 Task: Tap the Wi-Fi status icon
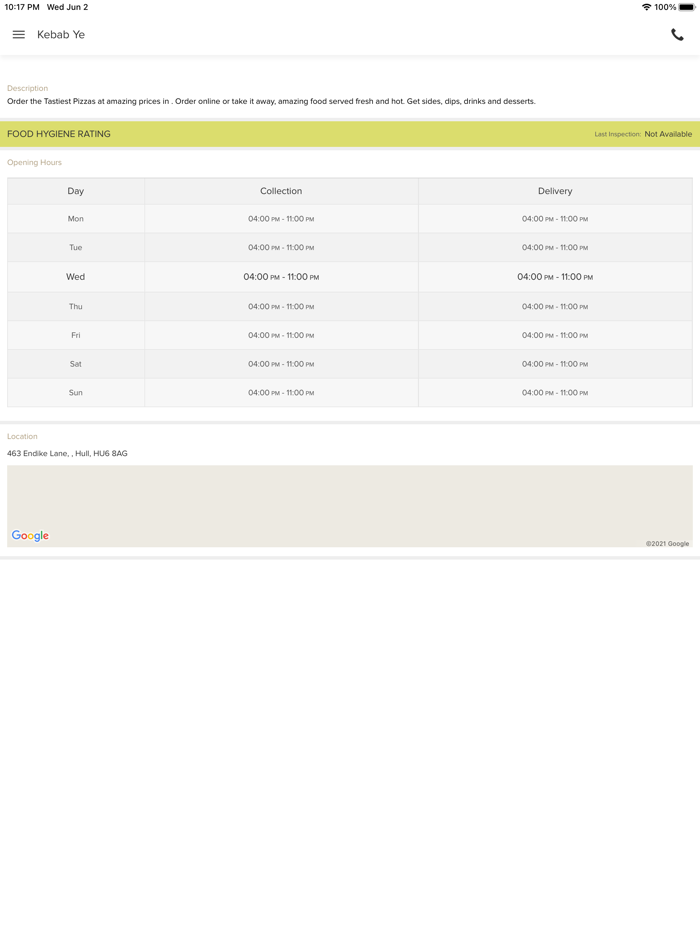646,7
